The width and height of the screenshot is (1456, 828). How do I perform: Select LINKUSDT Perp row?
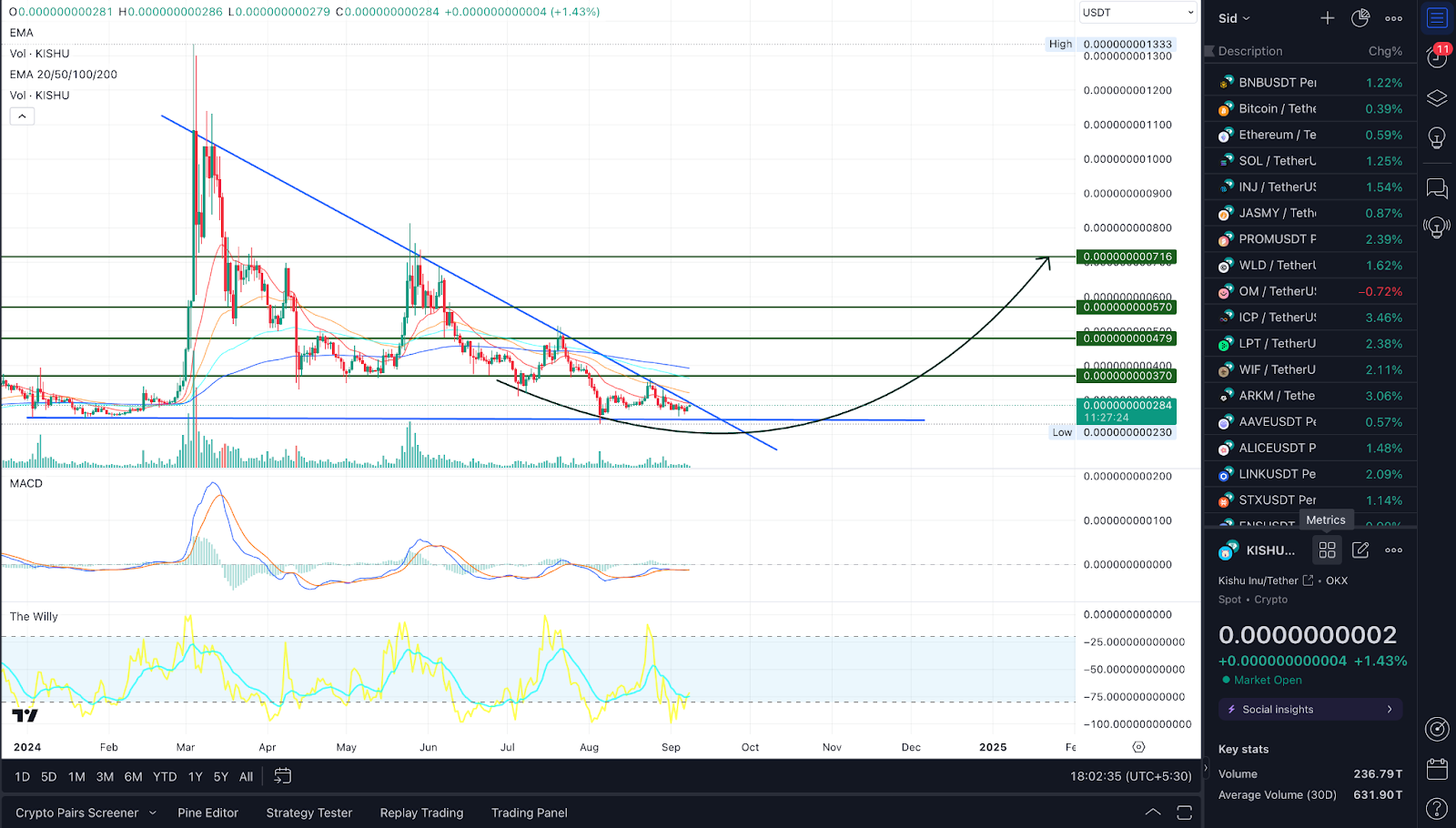(x=1310, y=474)
